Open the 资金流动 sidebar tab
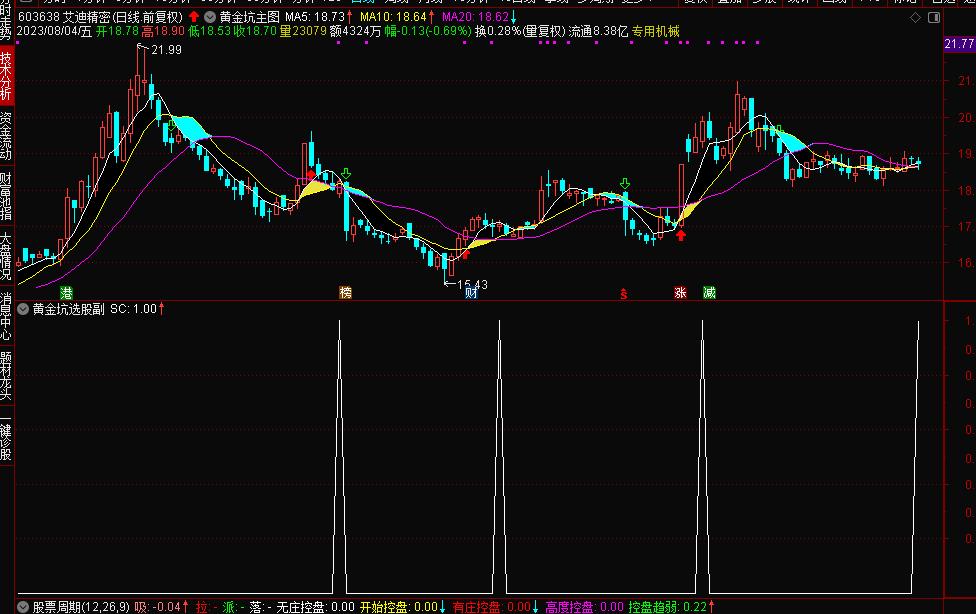This screenshot has height=614, width=976. [x=6, y=136]
